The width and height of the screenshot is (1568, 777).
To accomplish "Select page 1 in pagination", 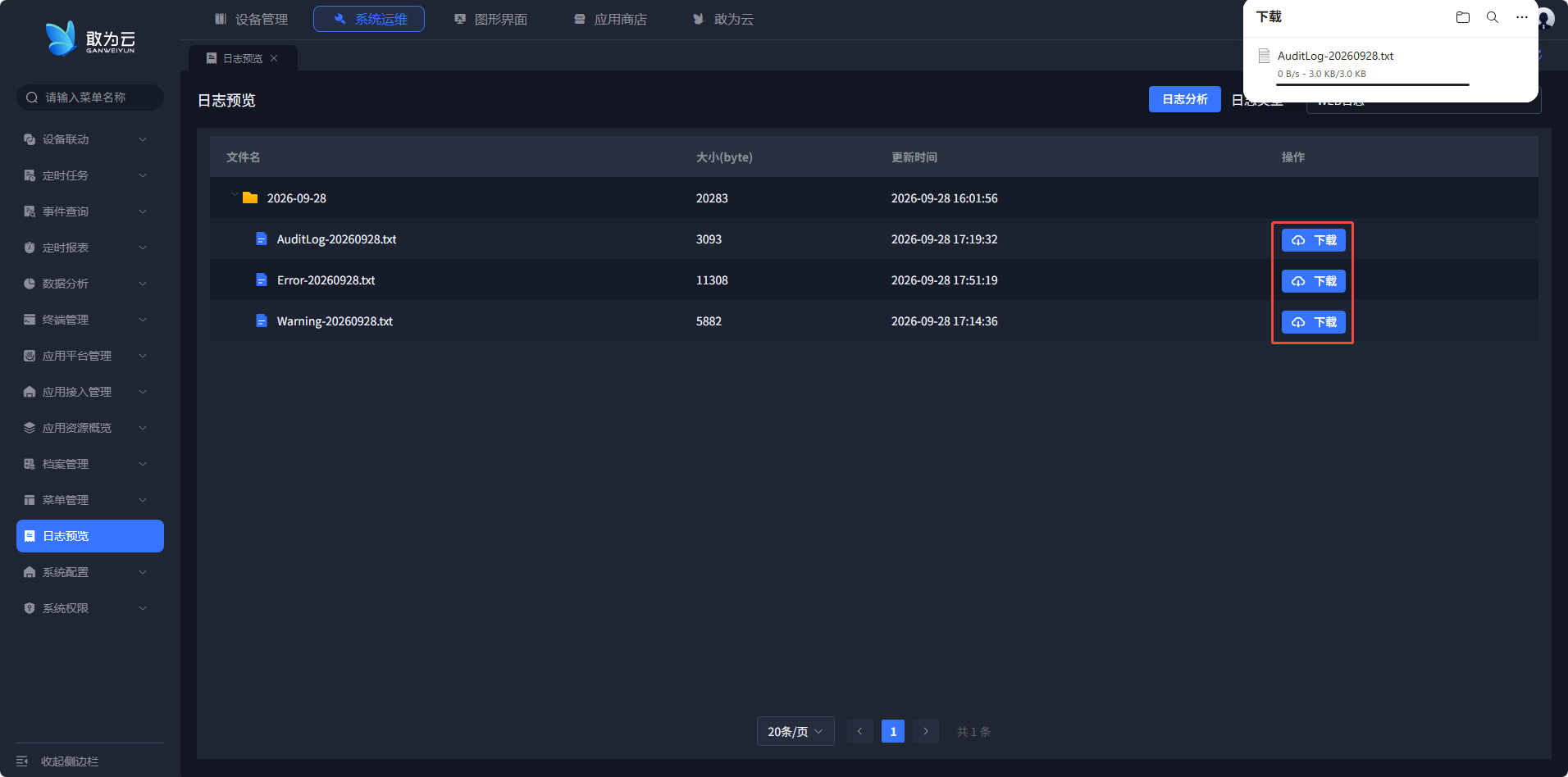I will pyautogui.click(x=893, y=731).
